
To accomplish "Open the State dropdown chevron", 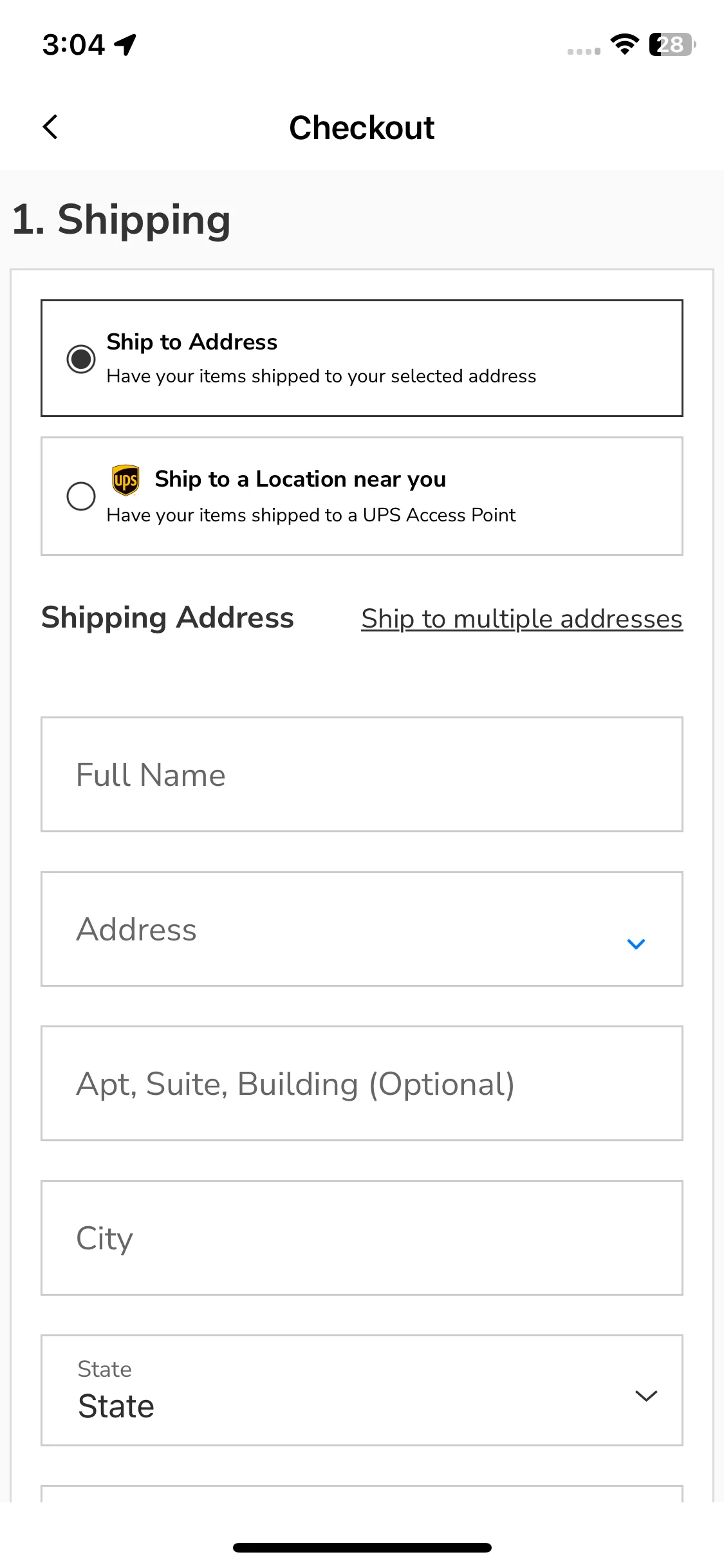I will click(646, 1395).
